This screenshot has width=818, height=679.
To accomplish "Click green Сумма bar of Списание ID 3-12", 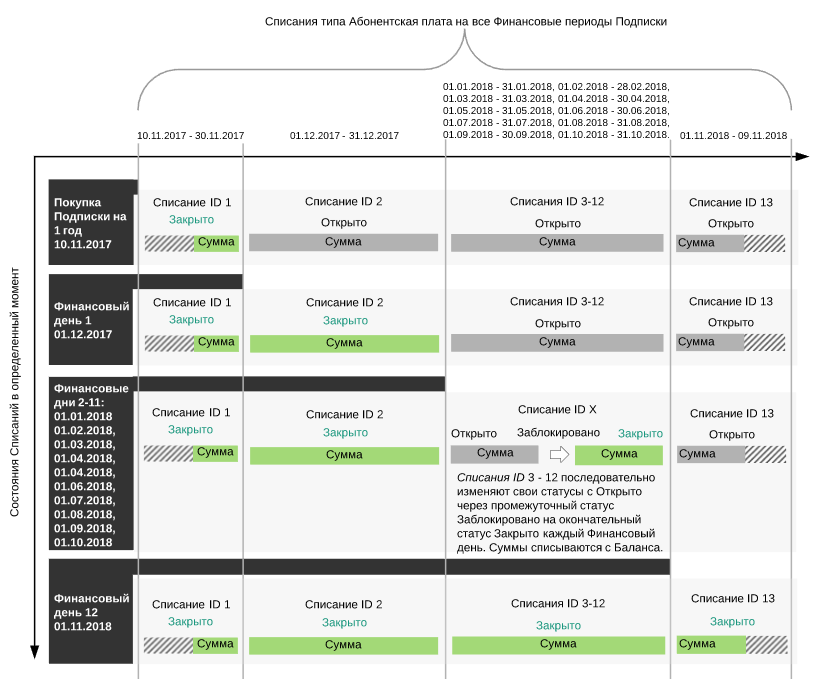I will (557, 645).
